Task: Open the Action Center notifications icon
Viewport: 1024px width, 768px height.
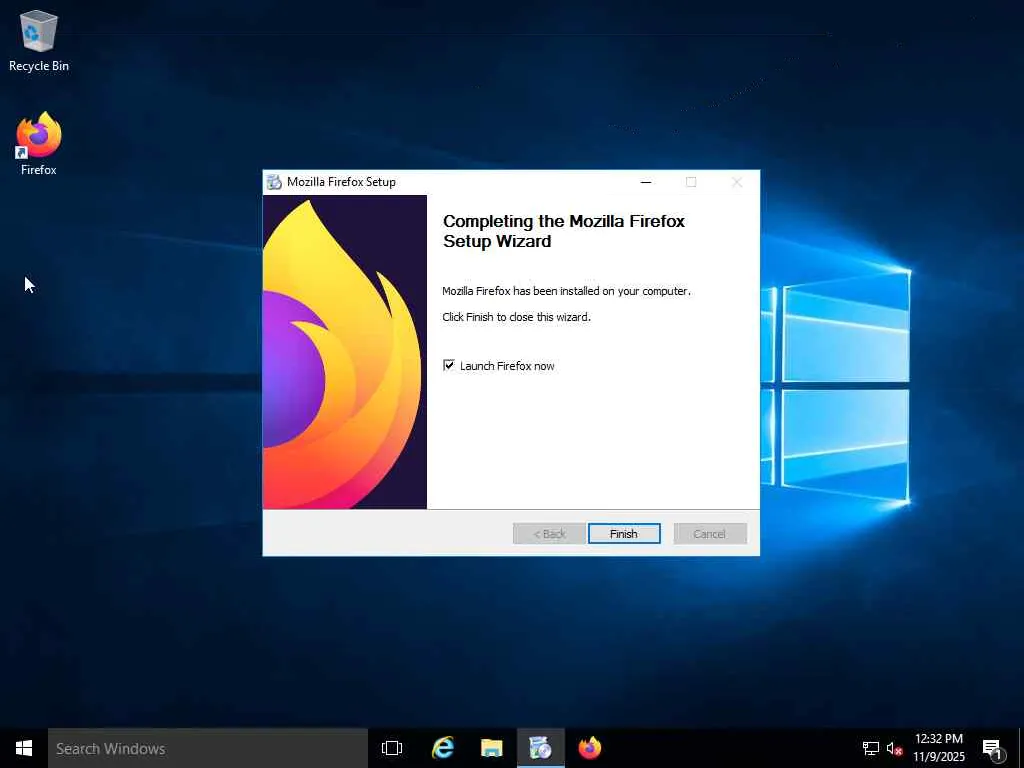Action: click(x=992, y=749)
